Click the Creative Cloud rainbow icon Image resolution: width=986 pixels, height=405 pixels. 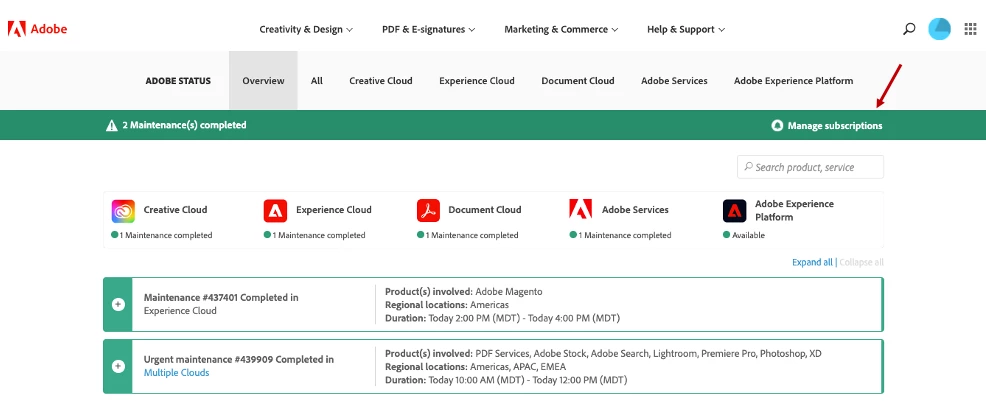point(123,211)
